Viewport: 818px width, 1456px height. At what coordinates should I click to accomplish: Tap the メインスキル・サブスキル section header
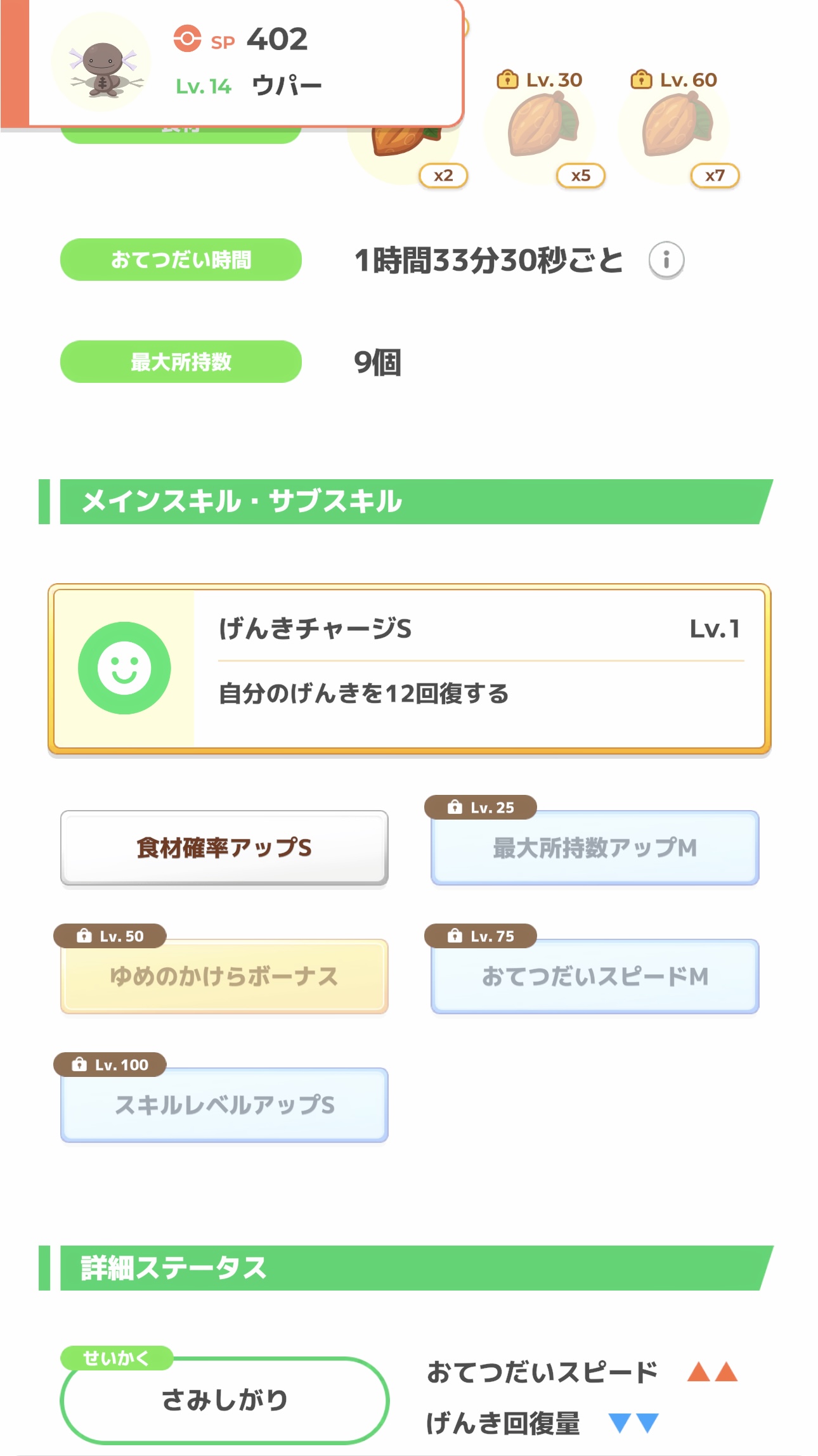pos(406,501)
